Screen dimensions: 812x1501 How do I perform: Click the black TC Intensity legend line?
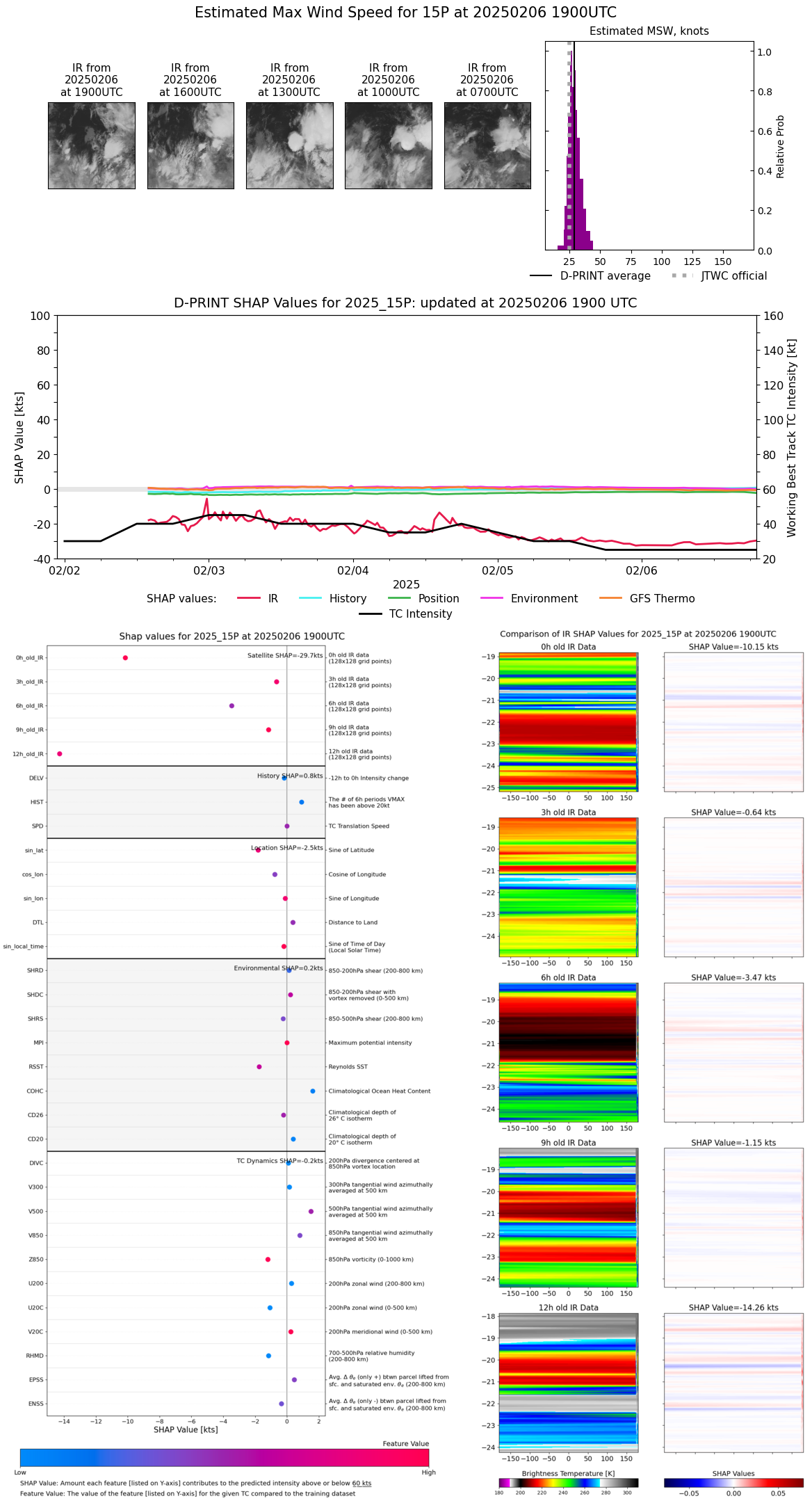tap(371, 613)
